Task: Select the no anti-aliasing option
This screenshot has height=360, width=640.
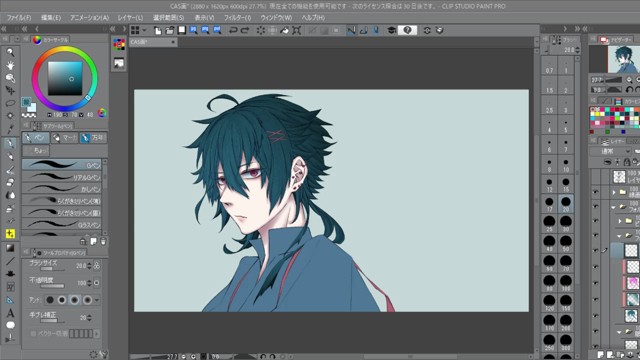Action: click(50, 300)
